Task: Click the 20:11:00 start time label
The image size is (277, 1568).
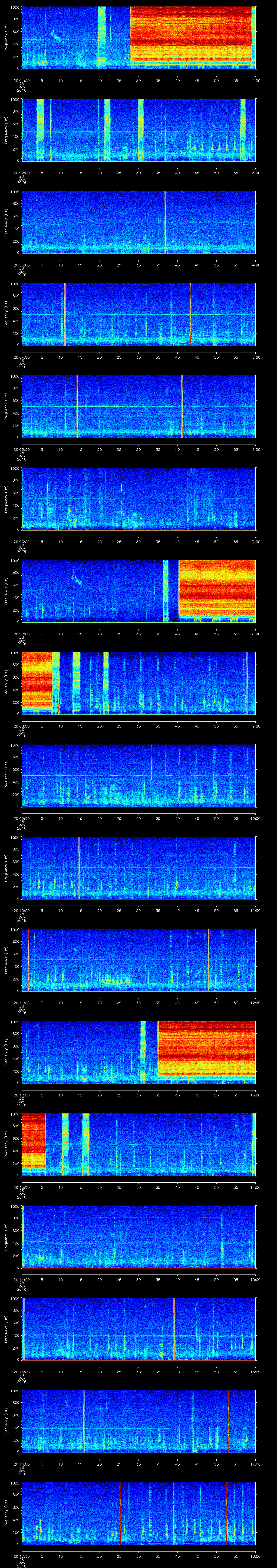Action: pos(21,1003)
